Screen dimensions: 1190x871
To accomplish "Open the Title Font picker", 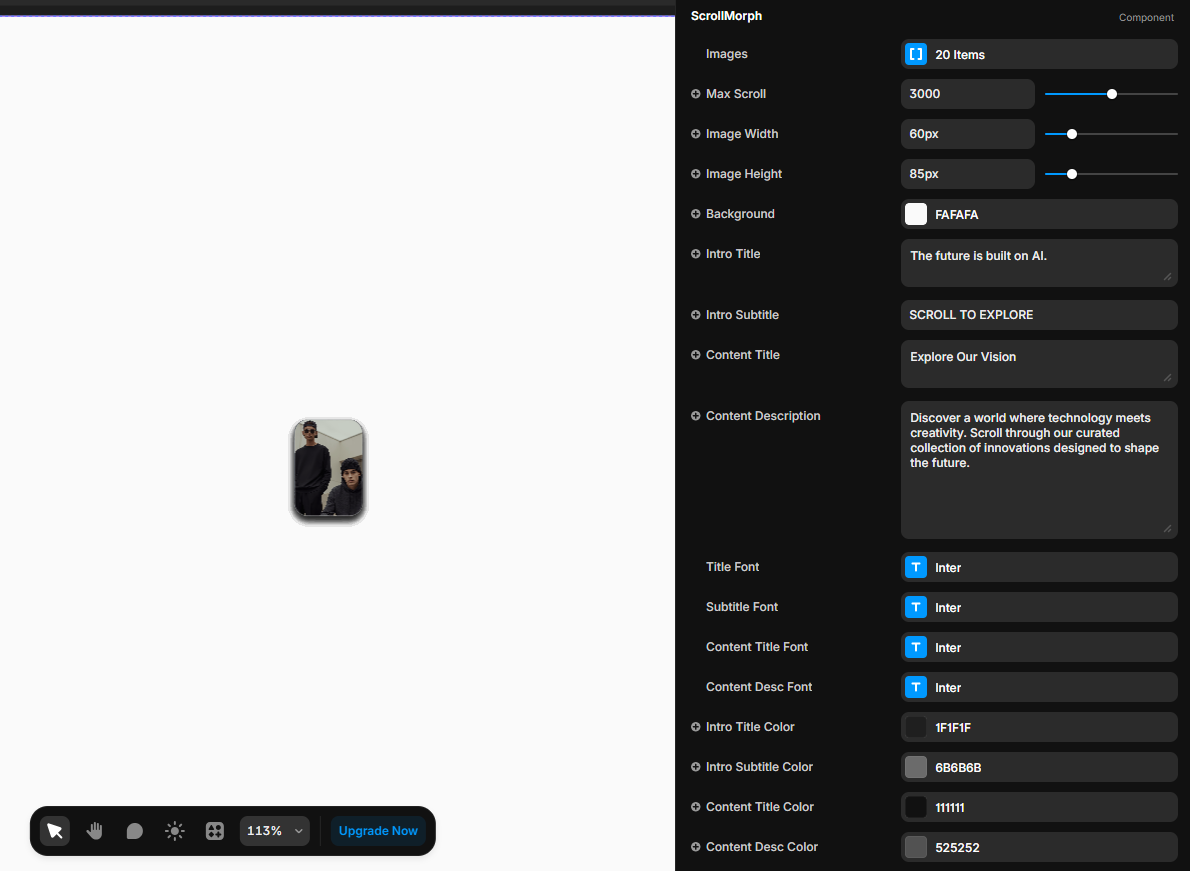I will click(1038, 568).
